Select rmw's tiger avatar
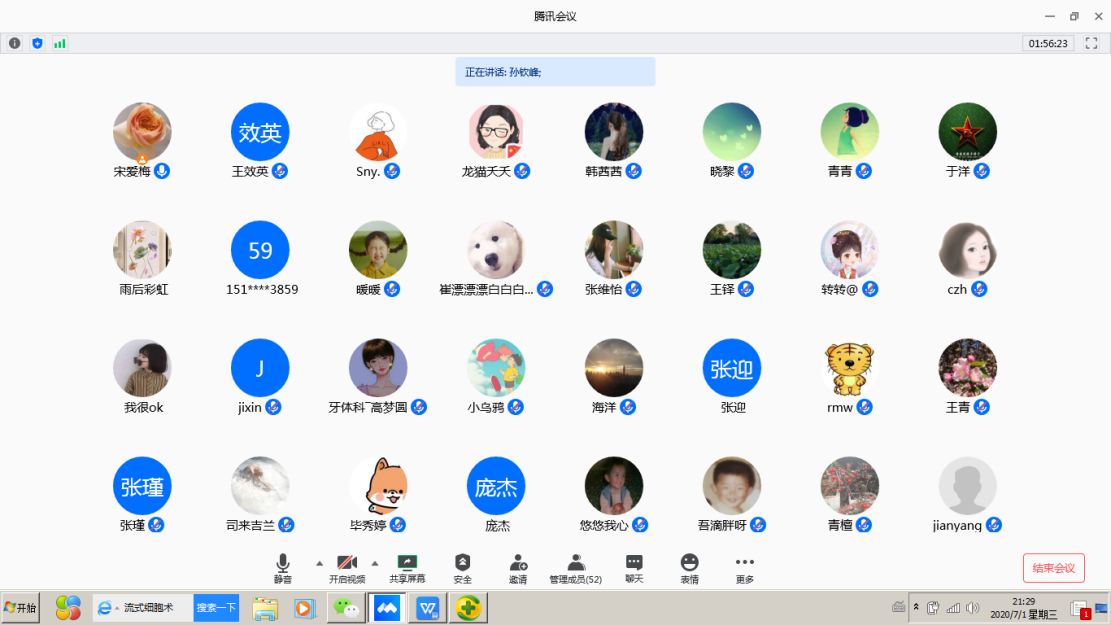This screenshot has height=625, width=1111. click(850, 368)
